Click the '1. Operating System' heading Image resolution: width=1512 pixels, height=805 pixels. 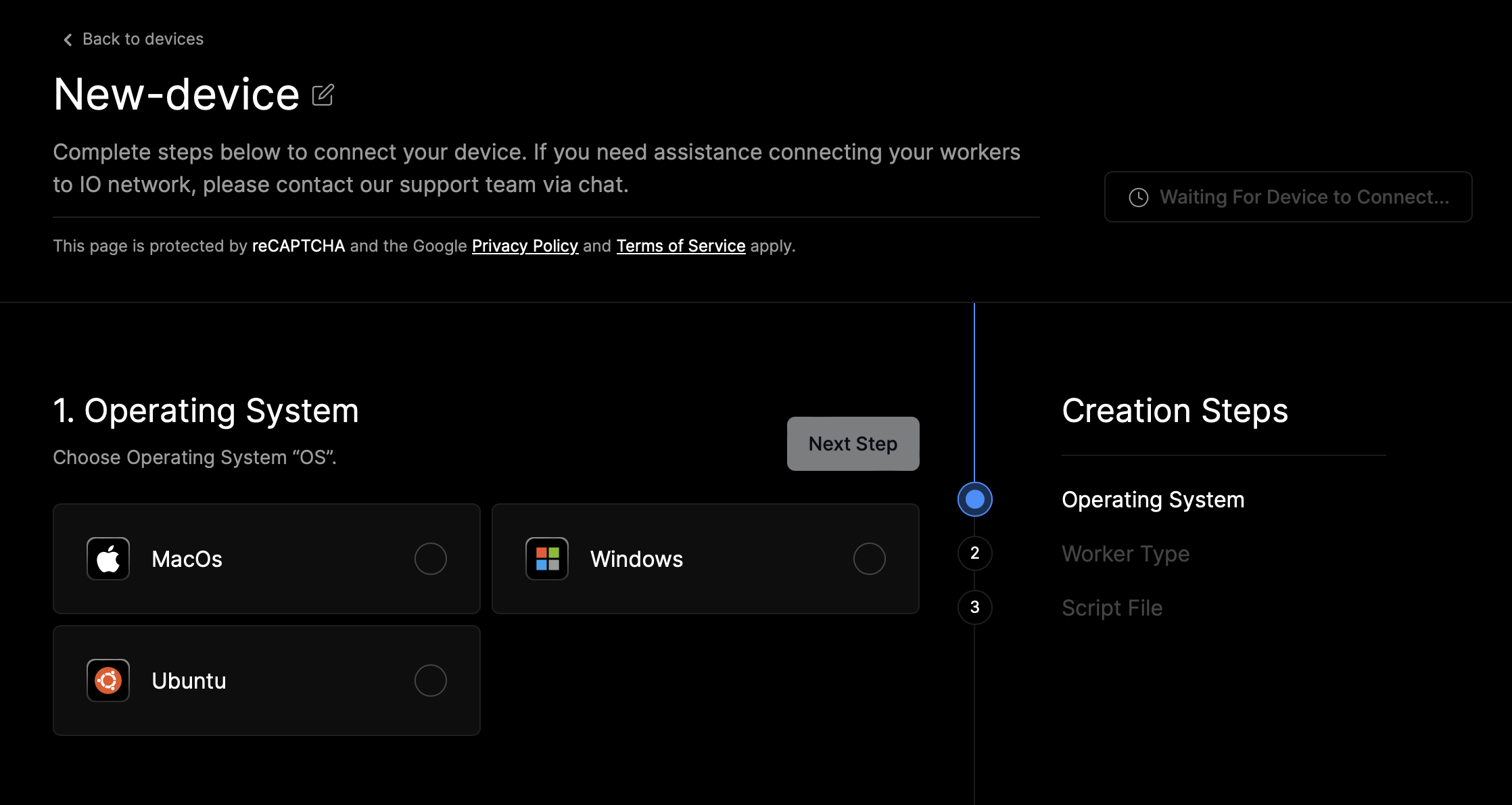click(206, 411)
